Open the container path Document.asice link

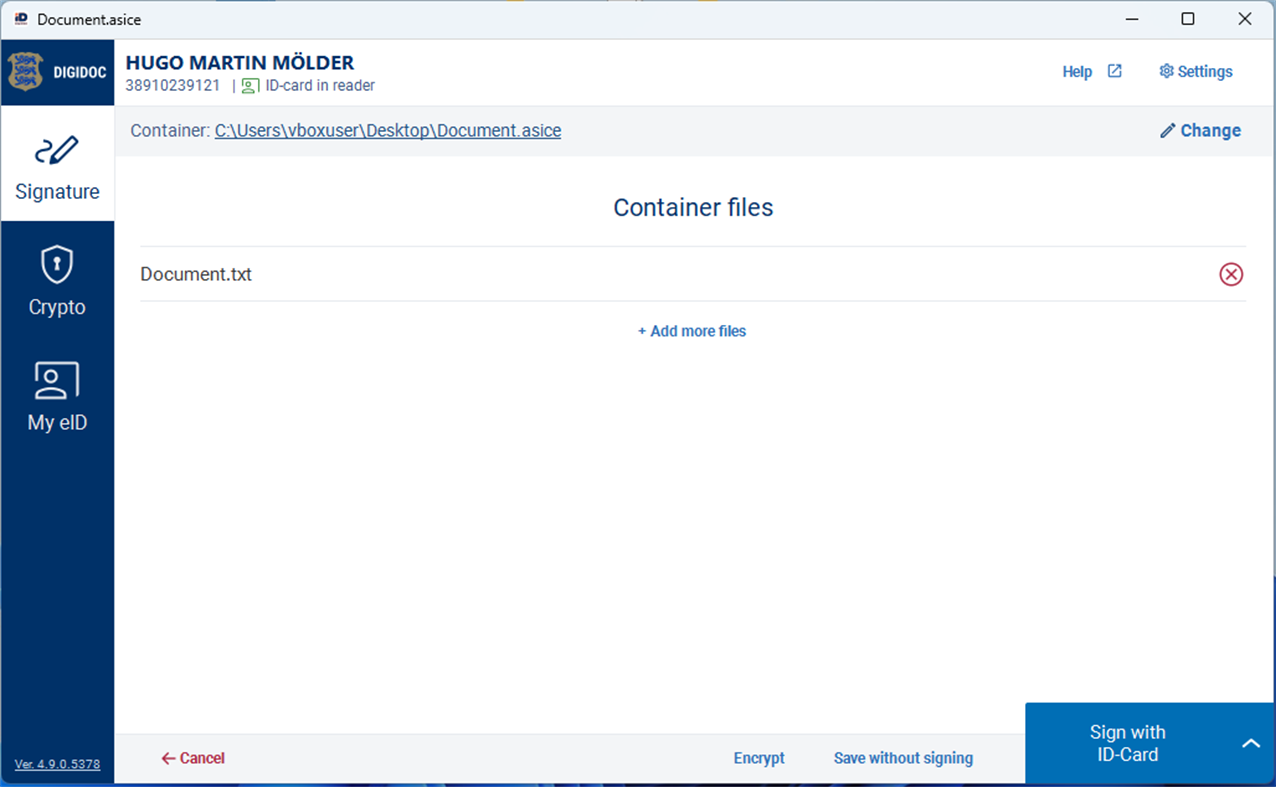[388, 131]
